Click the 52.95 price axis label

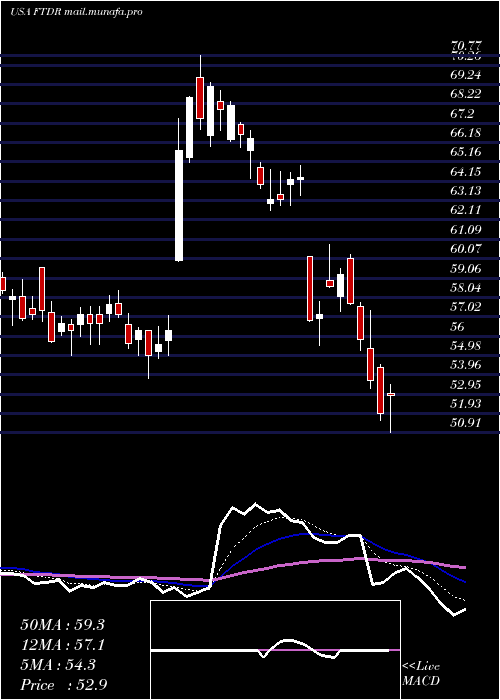466,384
